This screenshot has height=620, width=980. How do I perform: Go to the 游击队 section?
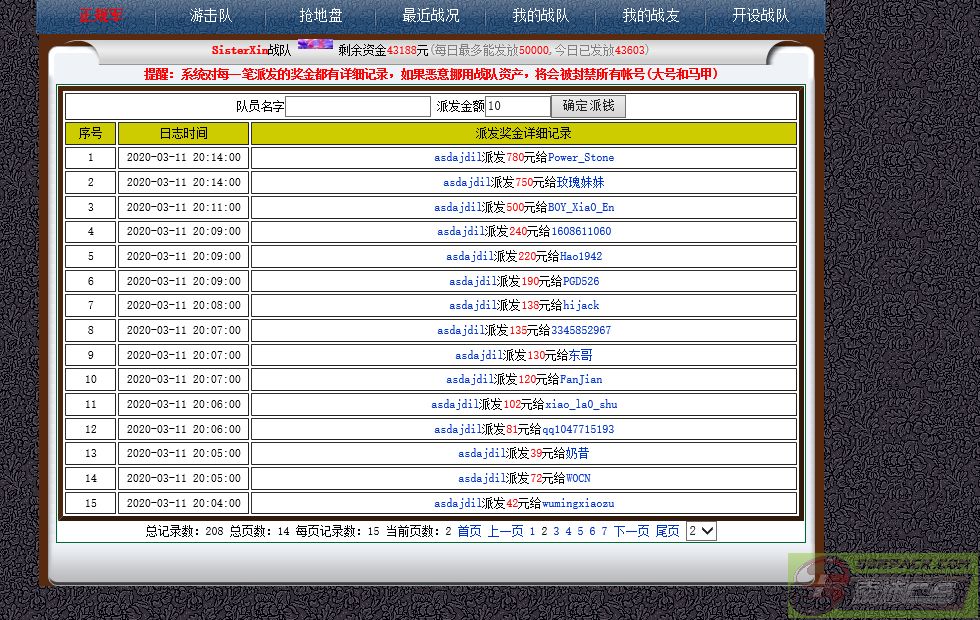[211, 16]
